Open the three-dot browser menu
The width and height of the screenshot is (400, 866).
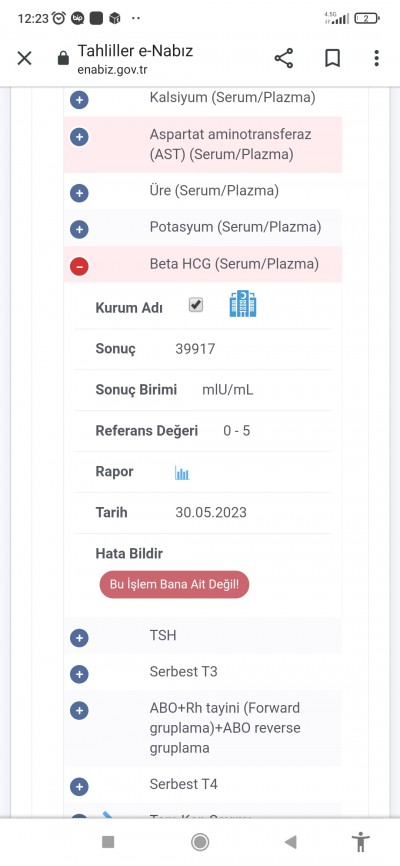[x=376, y=58]
